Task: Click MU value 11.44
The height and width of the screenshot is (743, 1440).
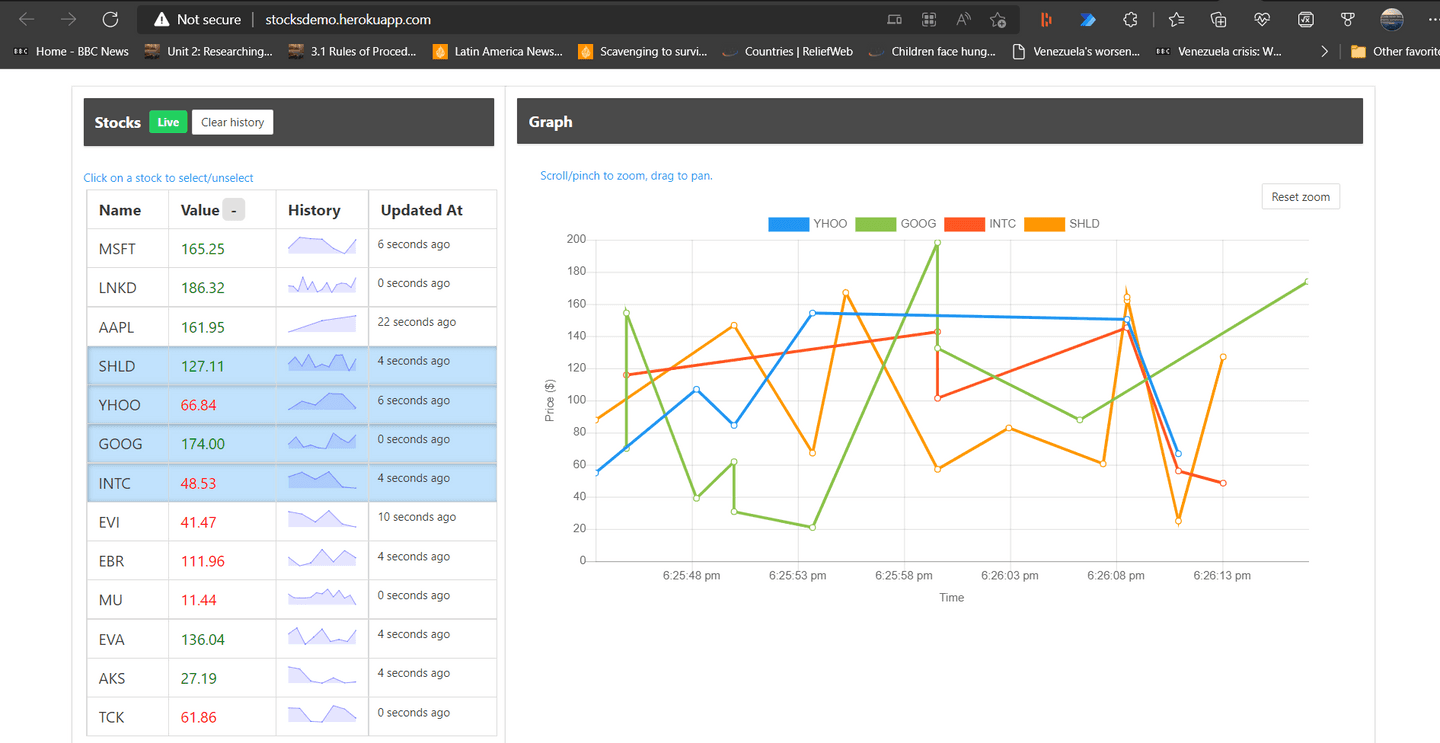Action: tap(199, 600)
